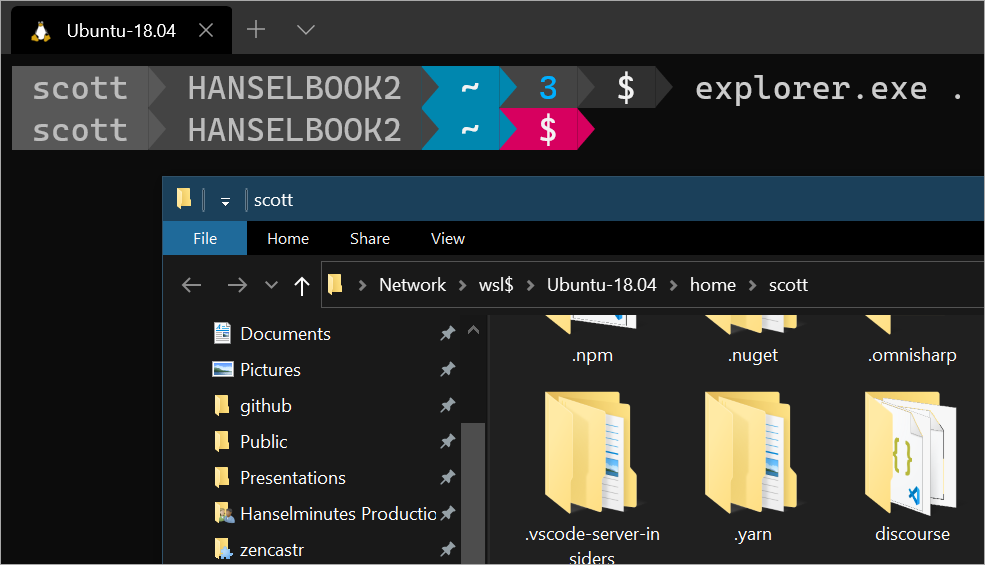Viewport: 985px width, 565px height.
Task: Open Quick Access Toolbar customize dropdown
Action: point(225,202)
